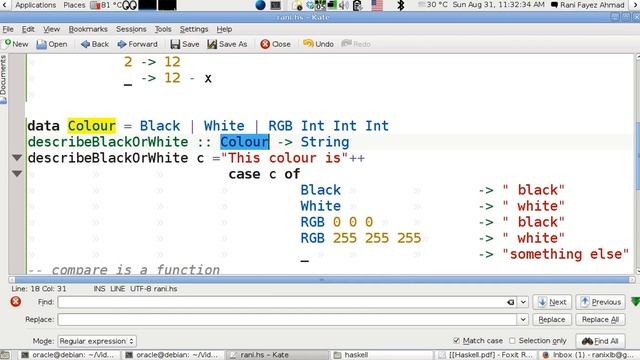Expand the Replace history dropdown arrow
Screen dimensions: 640x360
(x=523, y=319)
